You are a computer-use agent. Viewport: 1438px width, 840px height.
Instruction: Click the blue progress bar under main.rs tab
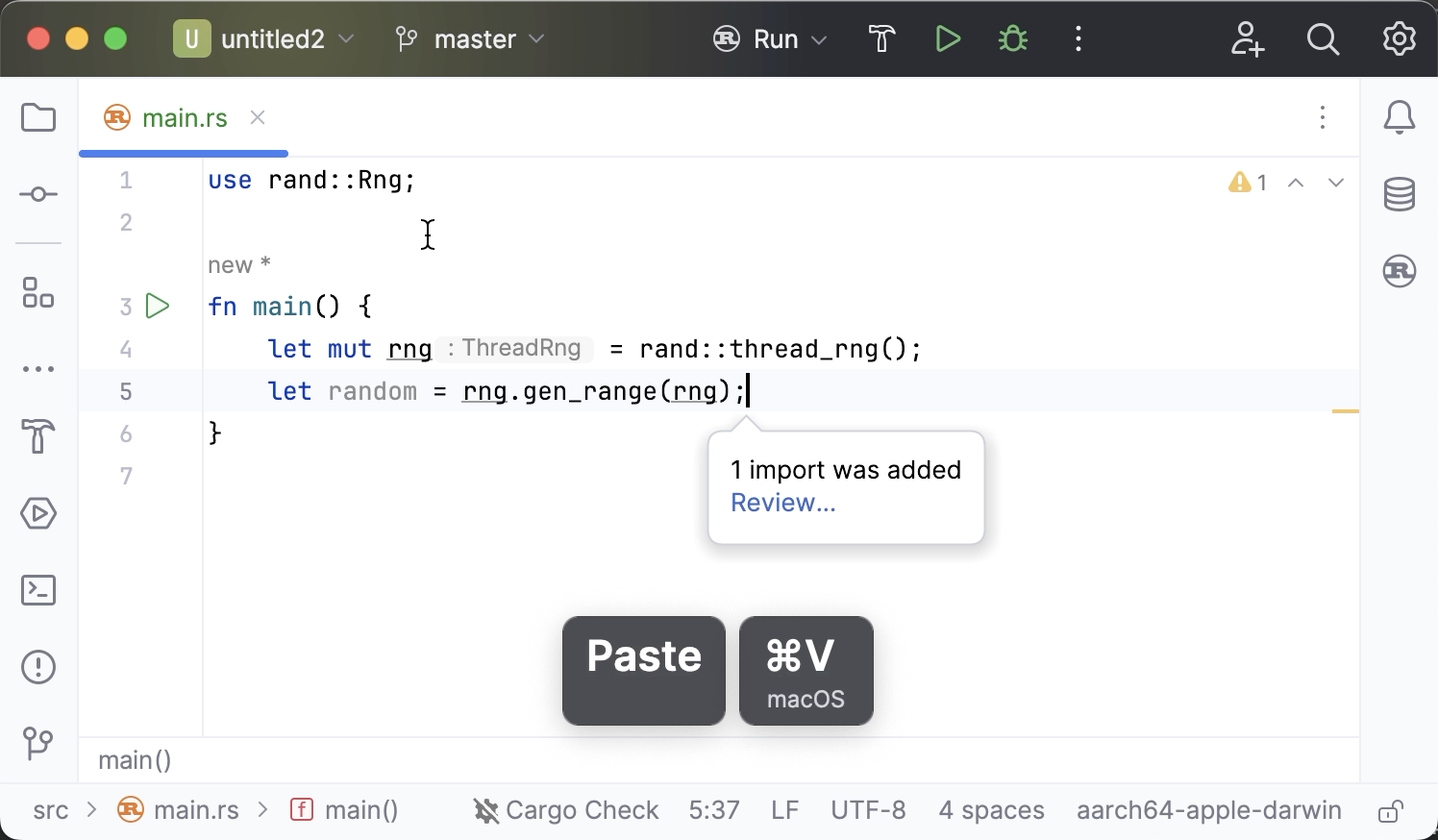click(183, 153)
